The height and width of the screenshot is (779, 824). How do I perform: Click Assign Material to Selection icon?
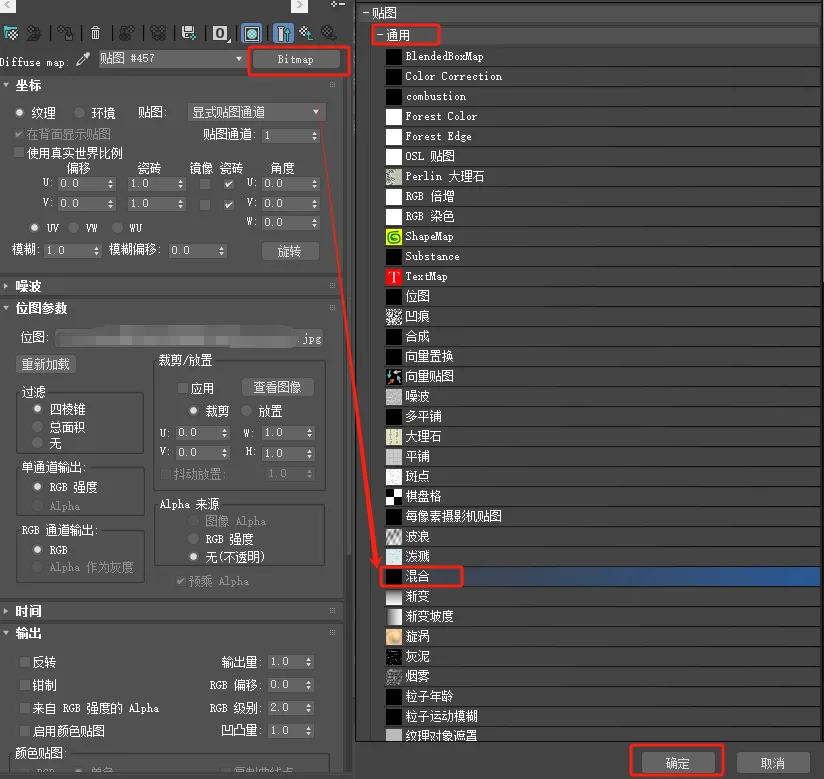tap(66, 34)
